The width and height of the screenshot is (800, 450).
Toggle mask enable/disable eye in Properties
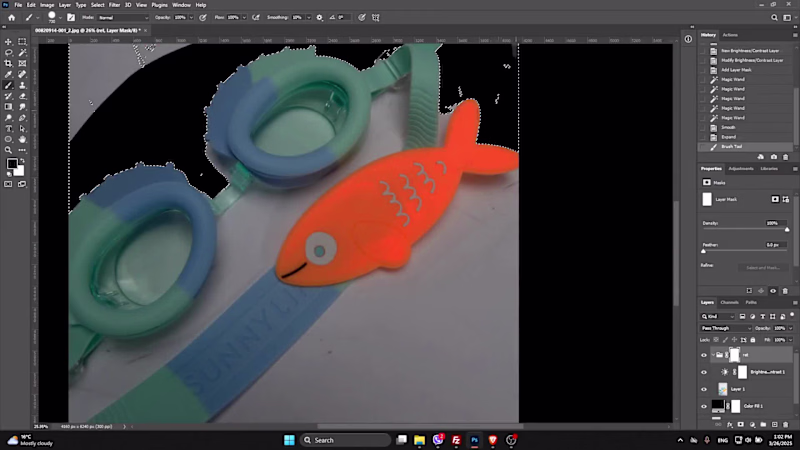coord(773,291)
